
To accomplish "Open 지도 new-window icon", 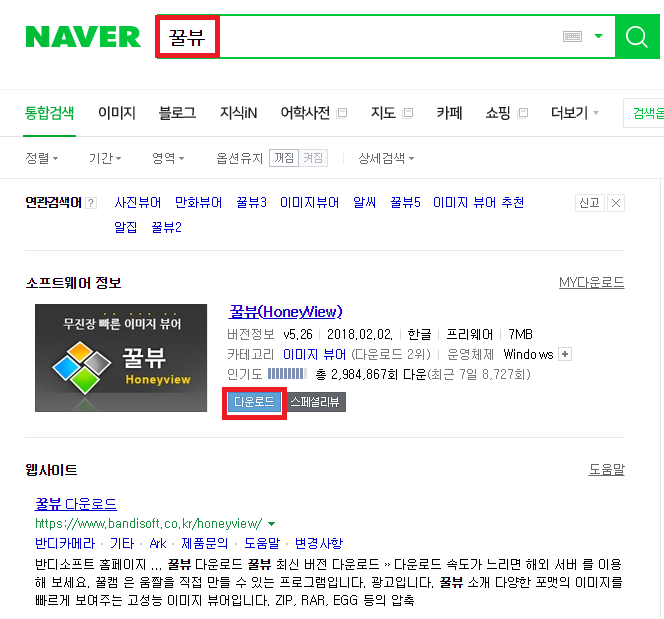I will 407,113.
